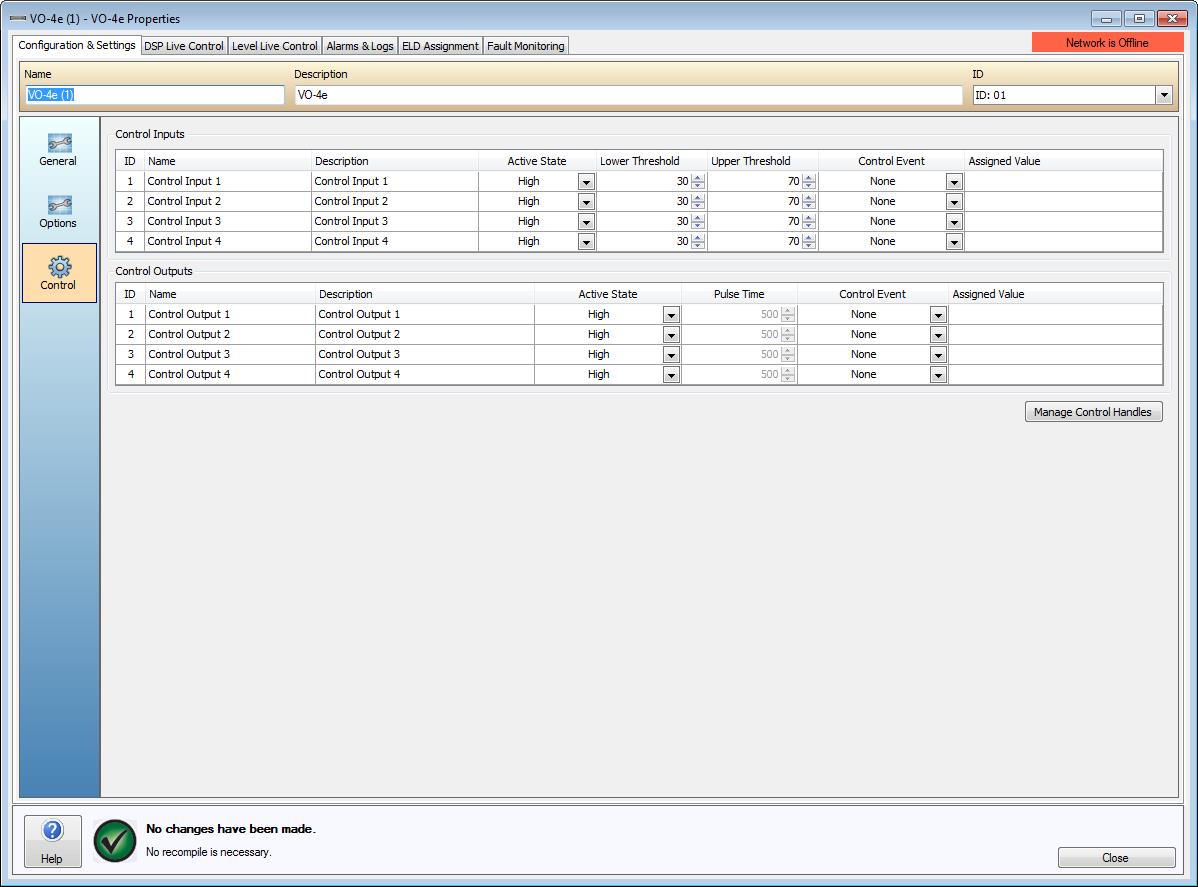This screenshot has height=887, width=1198.
Task: Select the Control Input 3 name cell
Action: (228, 221)
